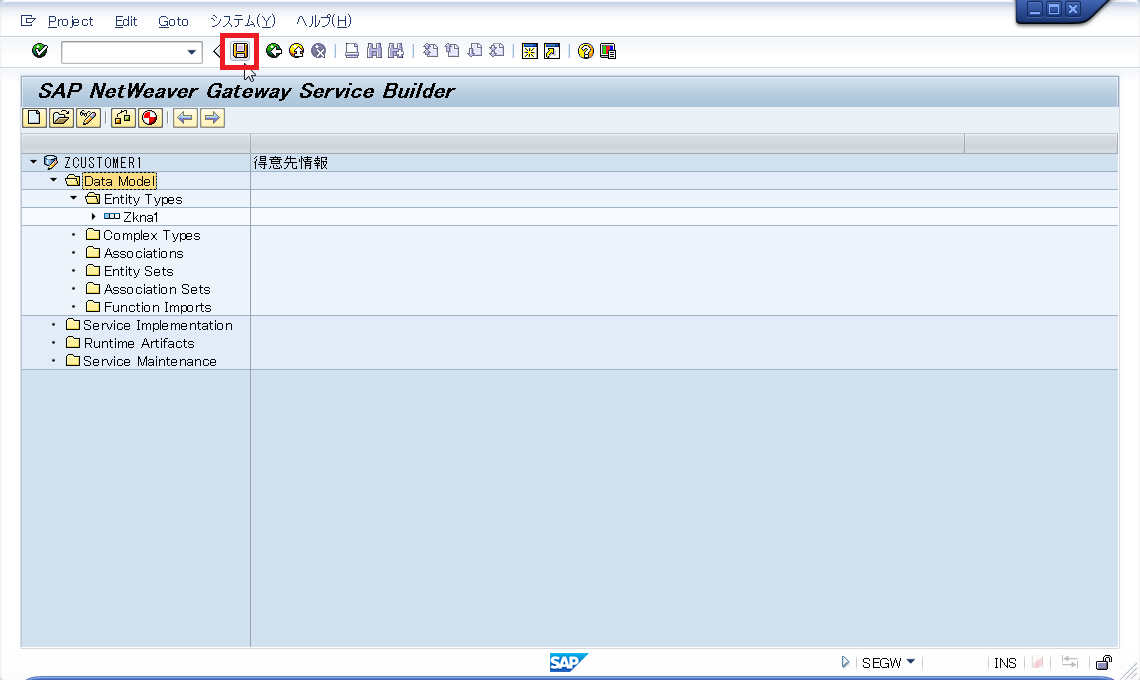Go to First Page icon
The image size is (1140, 680).
pos(430,51)
